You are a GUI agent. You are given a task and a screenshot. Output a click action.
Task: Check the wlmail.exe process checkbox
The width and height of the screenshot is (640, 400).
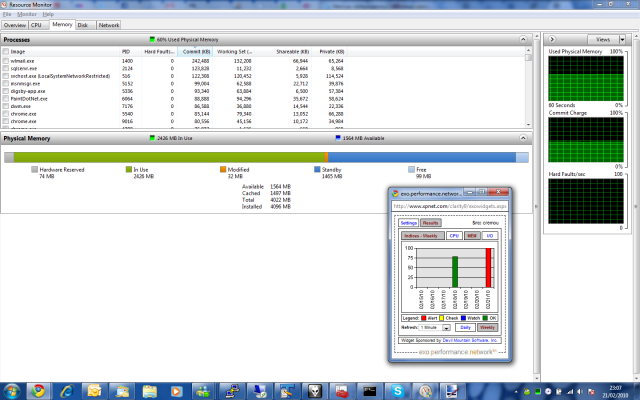coord(6,61)
